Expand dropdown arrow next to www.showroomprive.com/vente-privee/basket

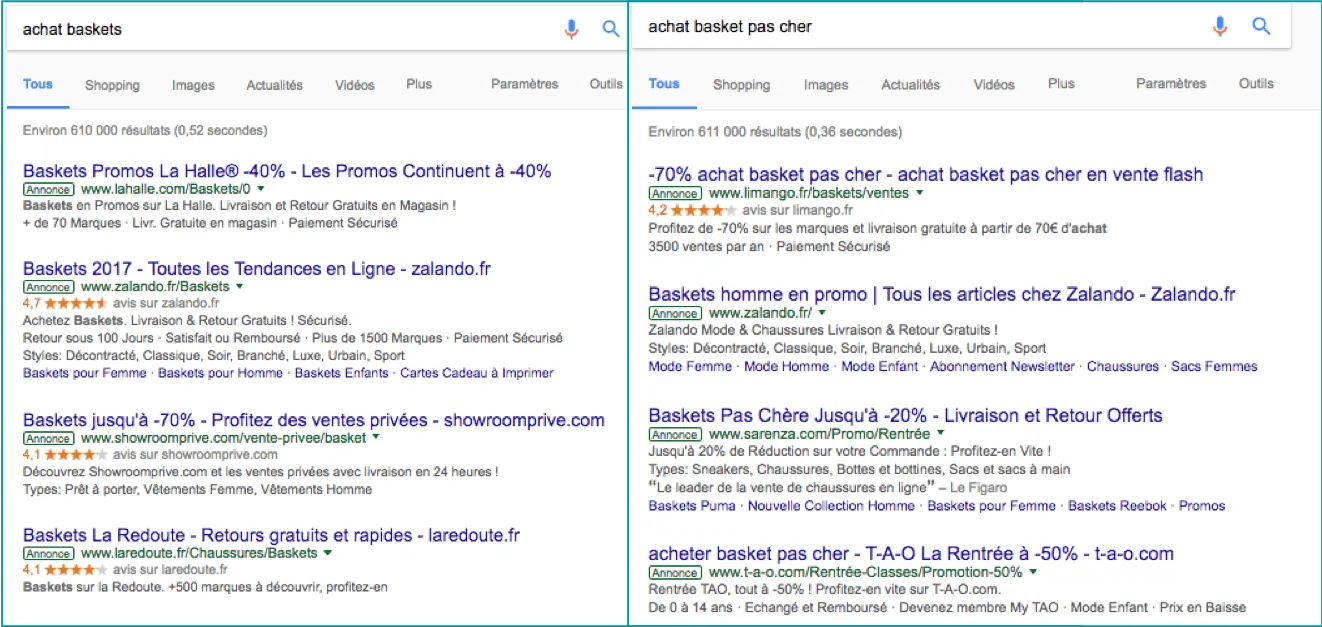click(x=376, y=437)
